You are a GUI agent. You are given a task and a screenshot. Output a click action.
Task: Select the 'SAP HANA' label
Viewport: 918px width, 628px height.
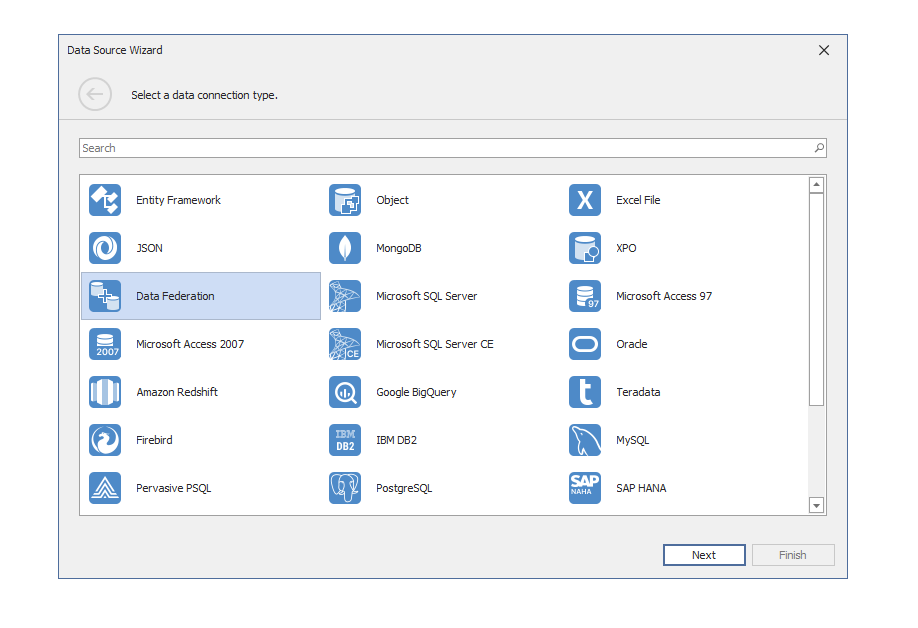641,488
